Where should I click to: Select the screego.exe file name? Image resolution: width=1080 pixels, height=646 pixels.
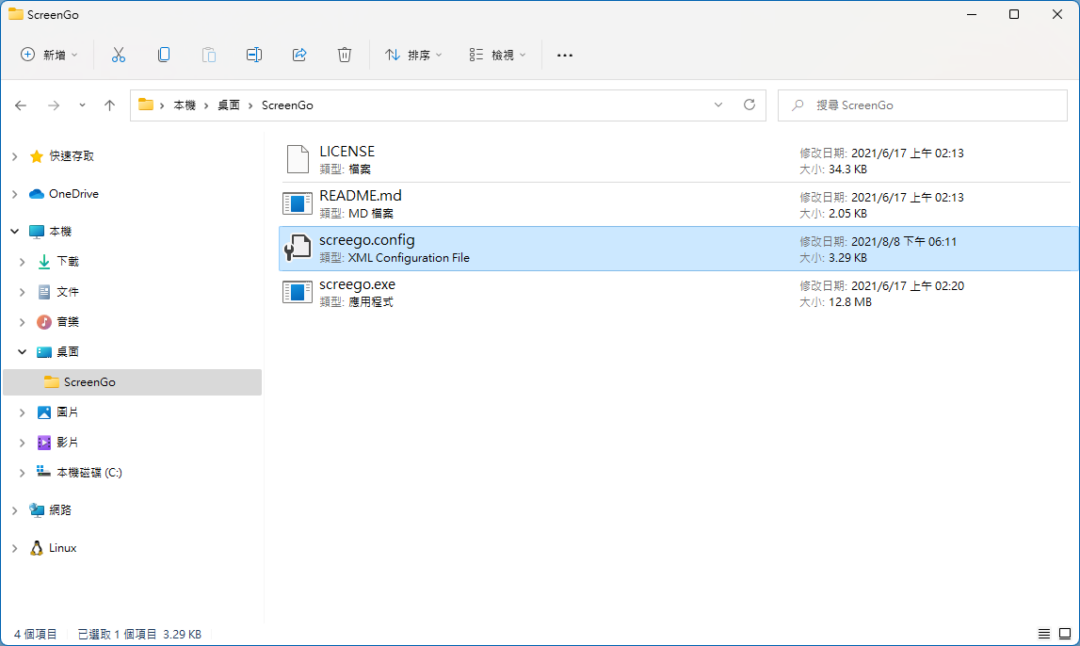357,284
